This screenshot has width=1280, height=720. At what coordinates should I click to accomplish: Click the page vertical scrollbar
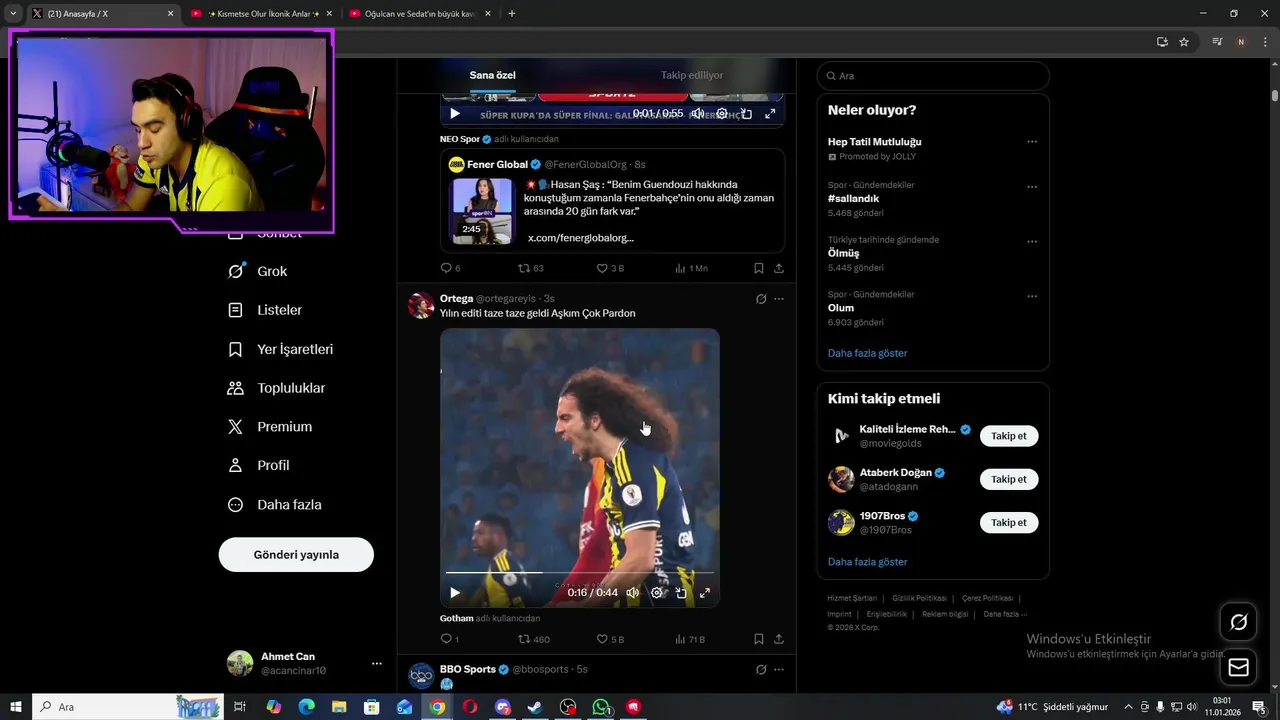pos(1275,96)
